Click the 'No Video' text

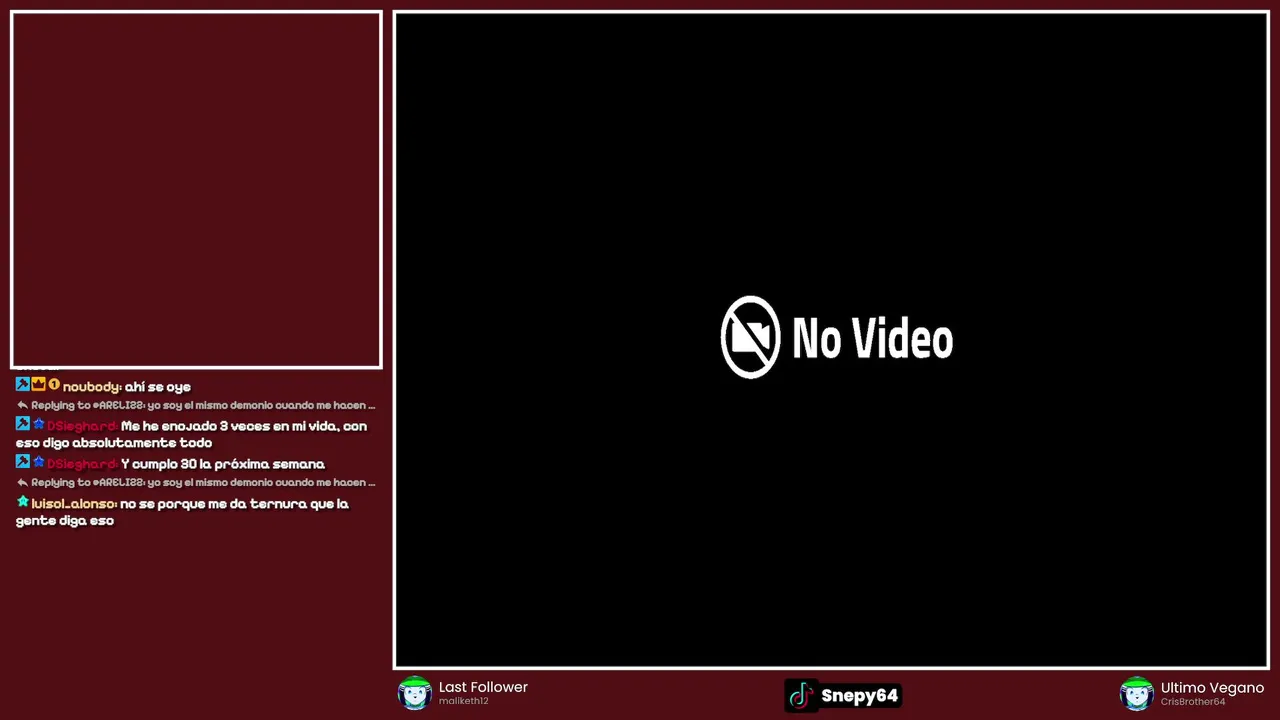pos(872,338)
